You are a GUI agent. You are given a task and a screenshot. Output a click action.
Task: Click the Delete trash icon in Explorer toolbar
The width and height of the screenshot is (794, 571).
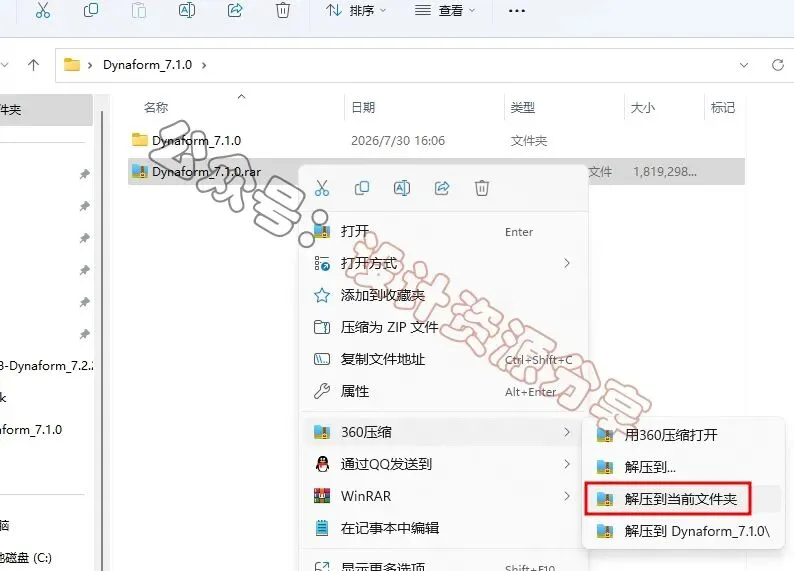pos(283,10)
